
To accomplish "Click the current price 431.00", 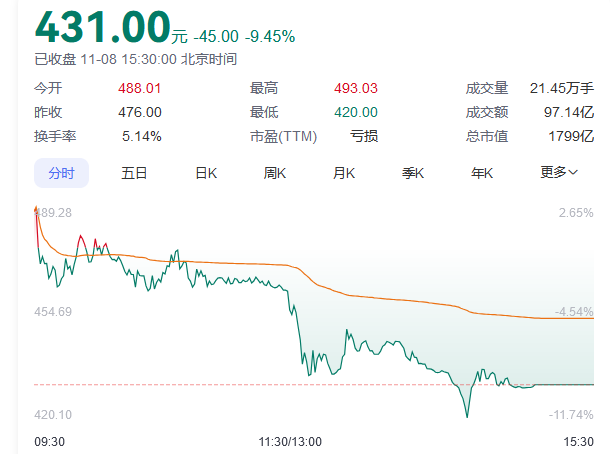I will 100,25.
